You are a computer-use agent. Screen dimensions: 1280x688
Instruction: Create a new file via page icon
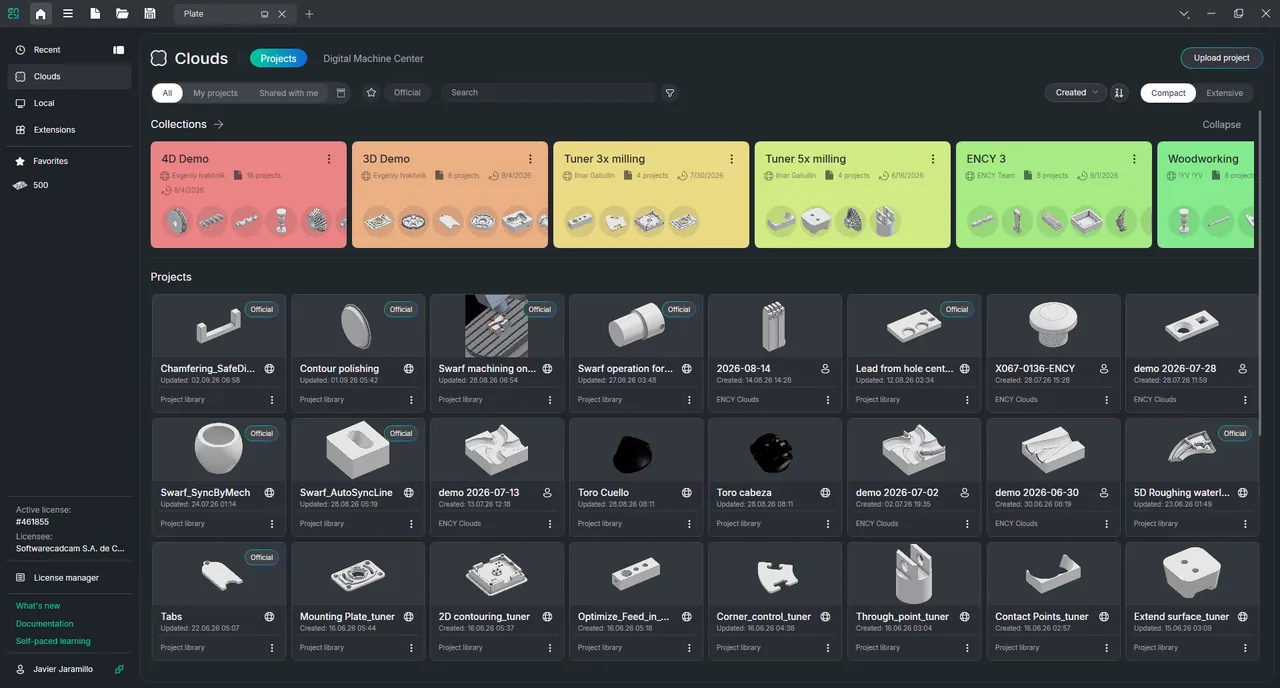95,14
